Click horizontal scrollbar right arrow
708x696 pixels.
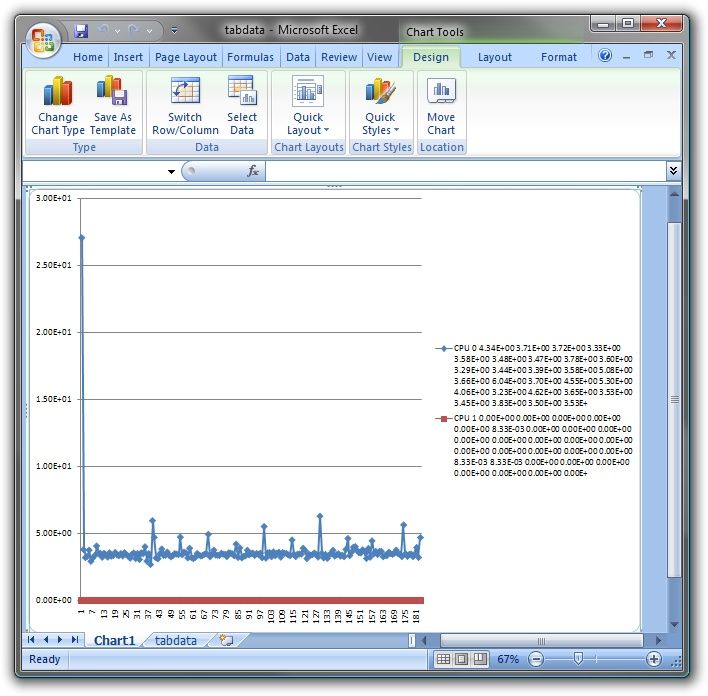click(658, 640)
